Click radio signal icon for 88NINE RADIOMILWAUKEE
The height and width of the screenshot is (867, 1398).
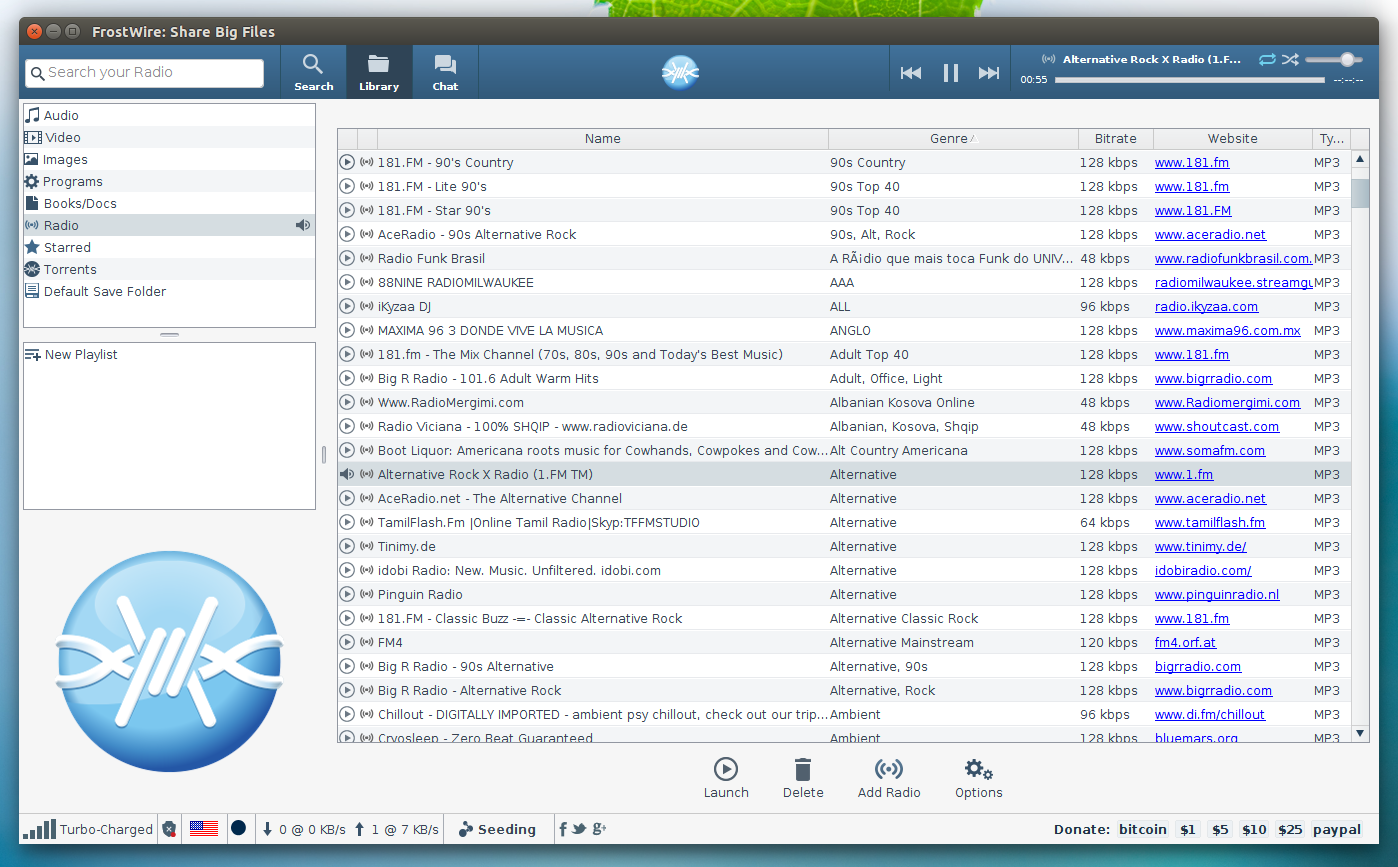(x=367, y=283)
